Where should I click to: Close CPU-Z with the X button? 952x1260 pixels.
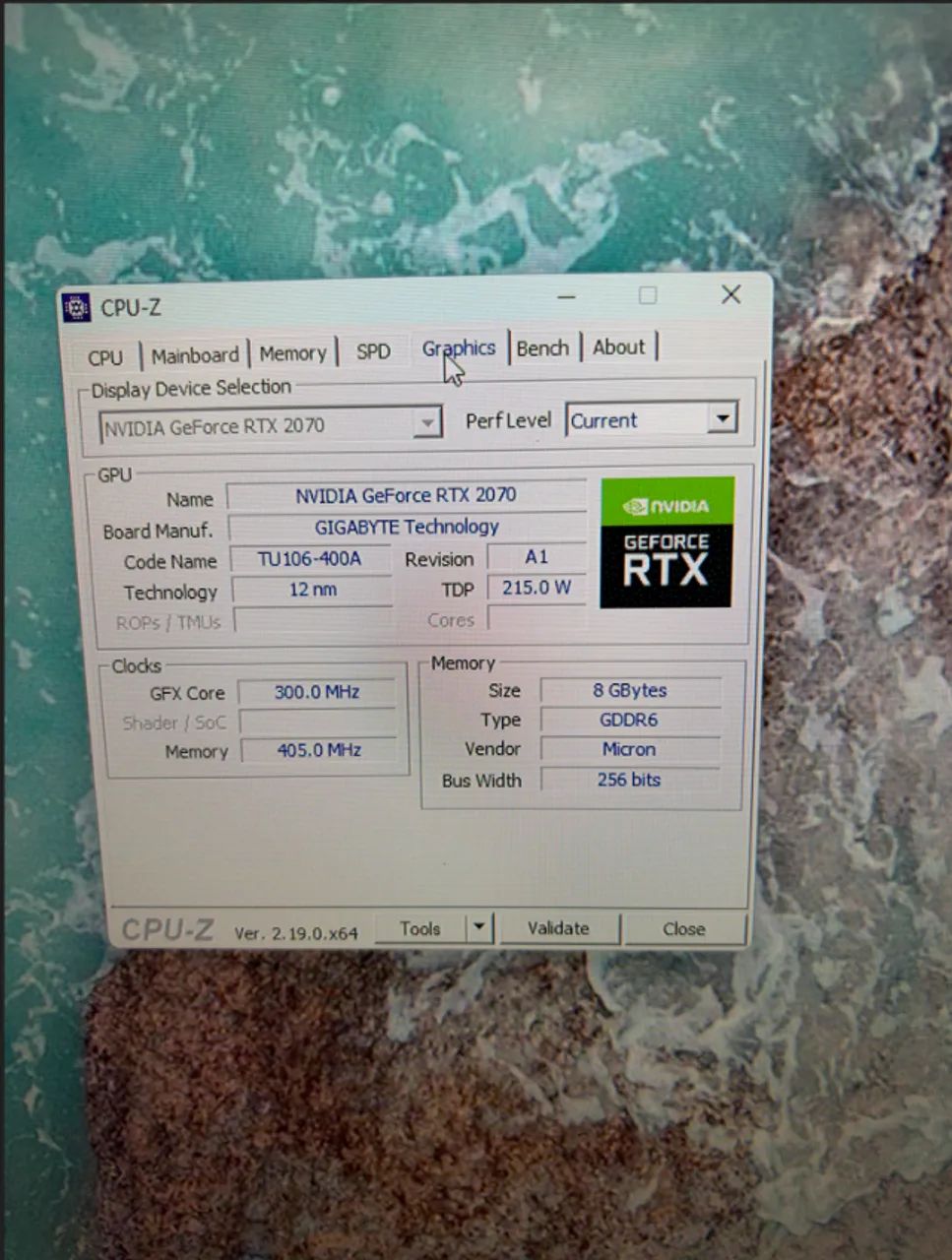[x=730, y=294]
